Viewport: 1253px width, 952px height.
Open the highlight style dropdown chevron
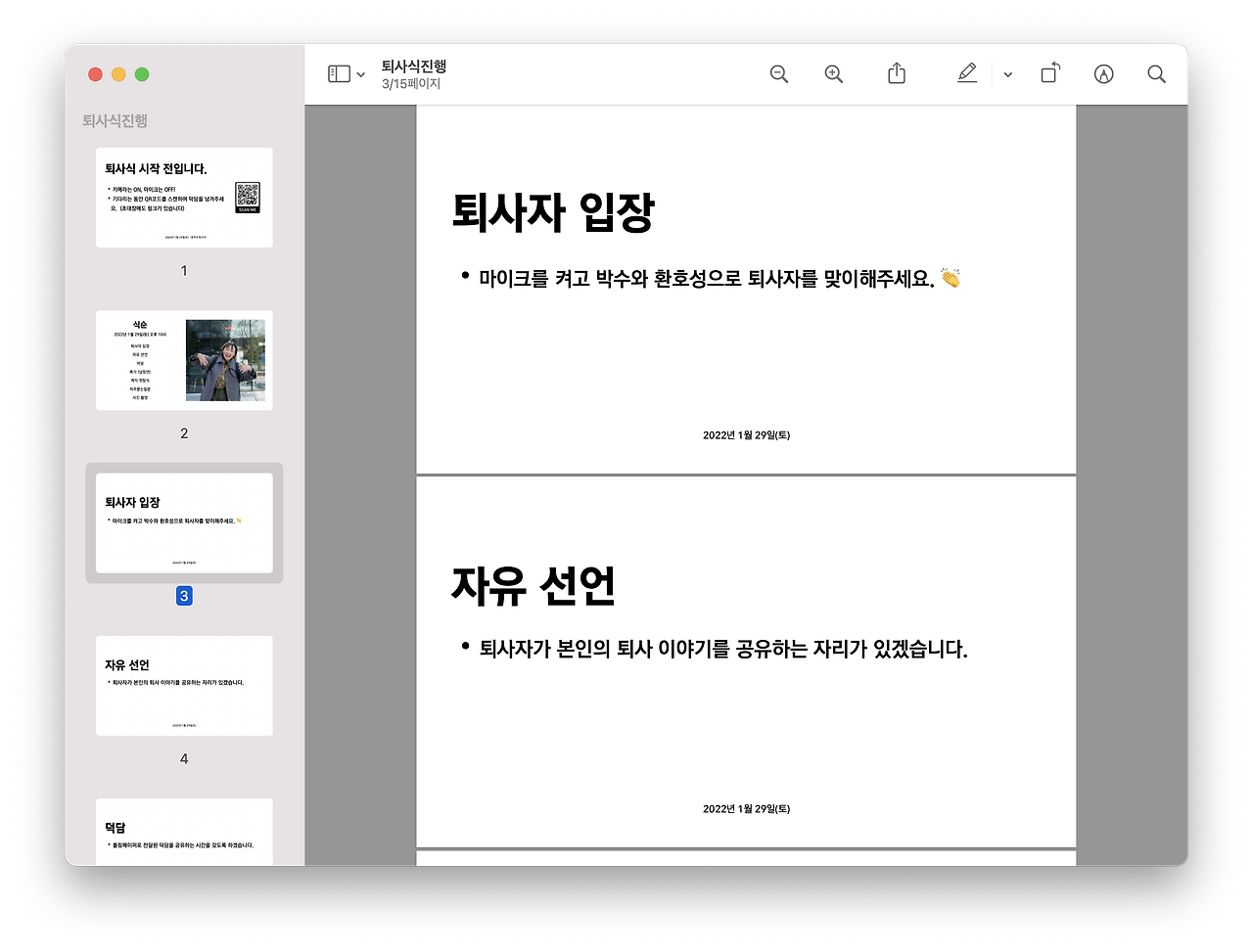(x=1007, y=73)
